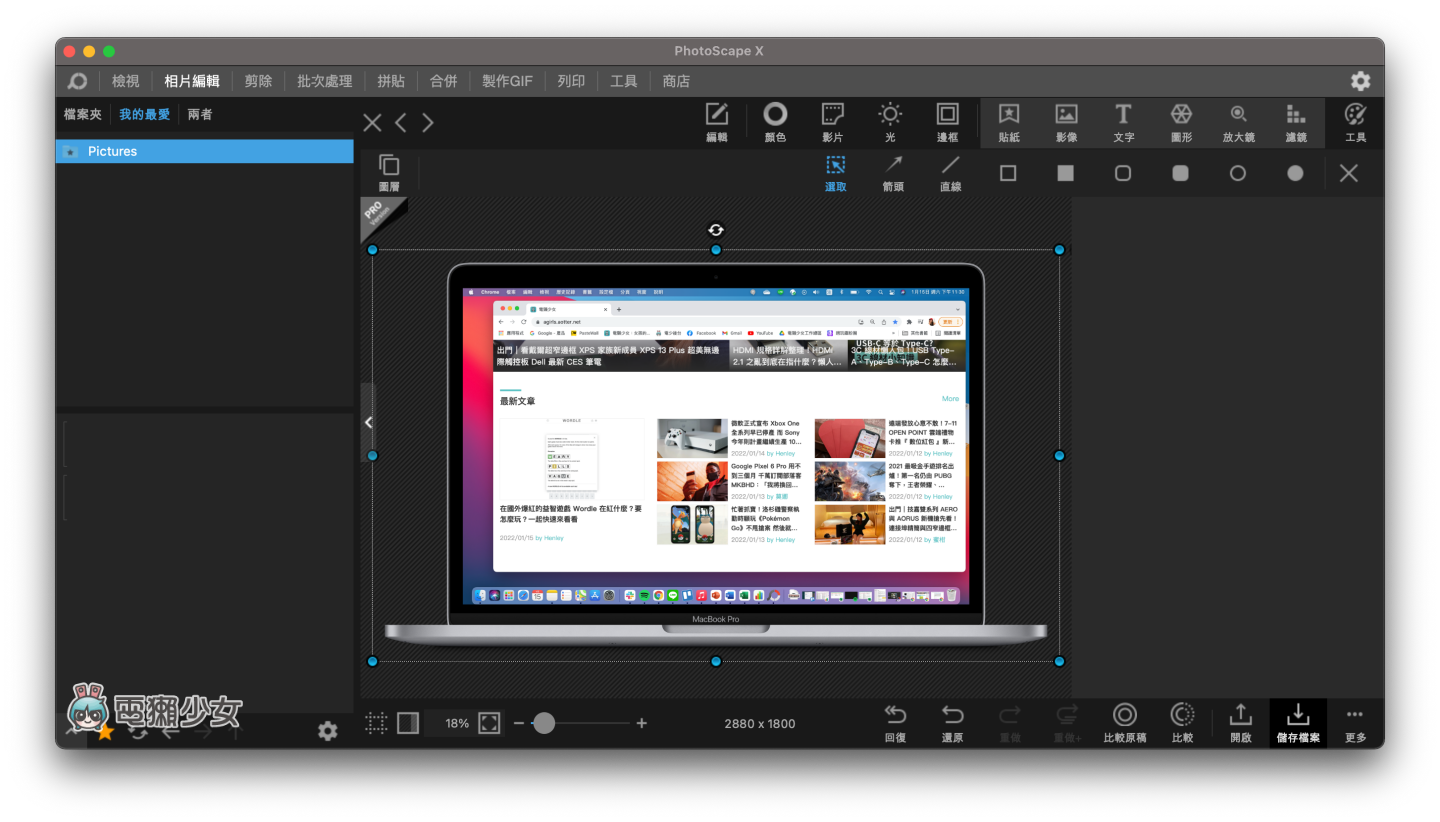Open the 貼紙 sticker tool

[x=1008, y=122]
